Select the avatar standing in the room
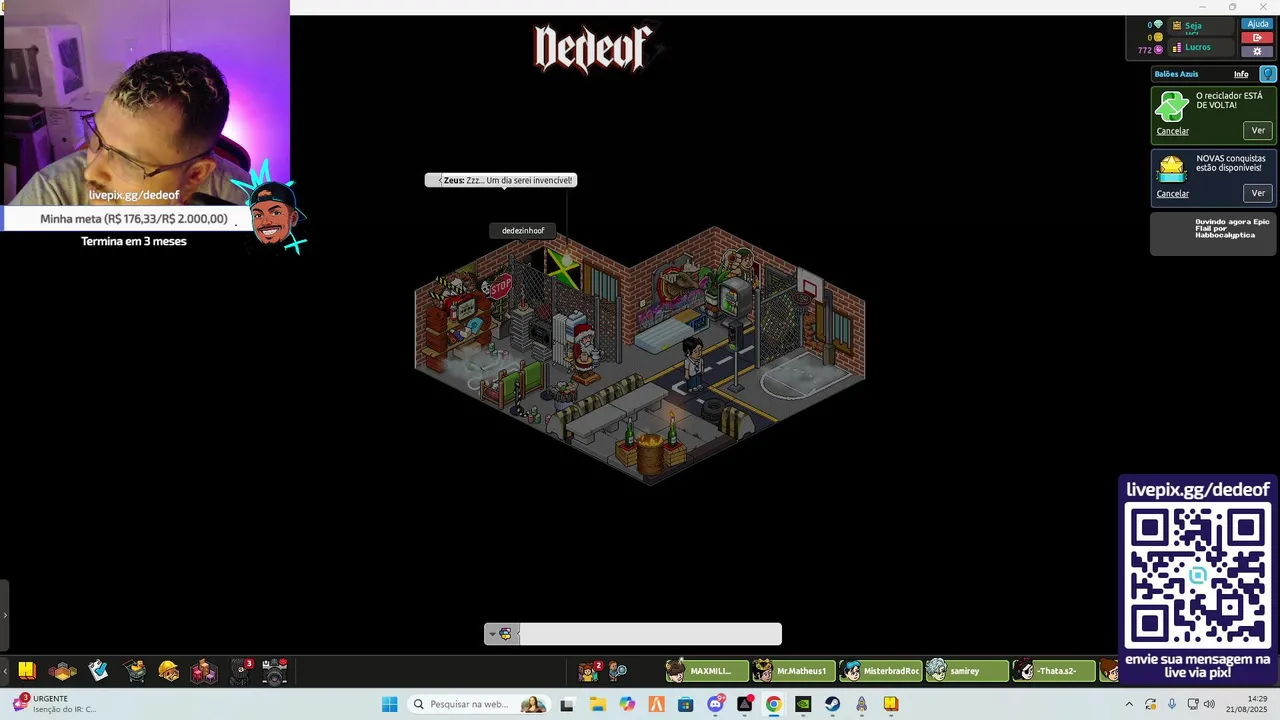The width and height of the screenshot is (1280, 720). [692, 363]
